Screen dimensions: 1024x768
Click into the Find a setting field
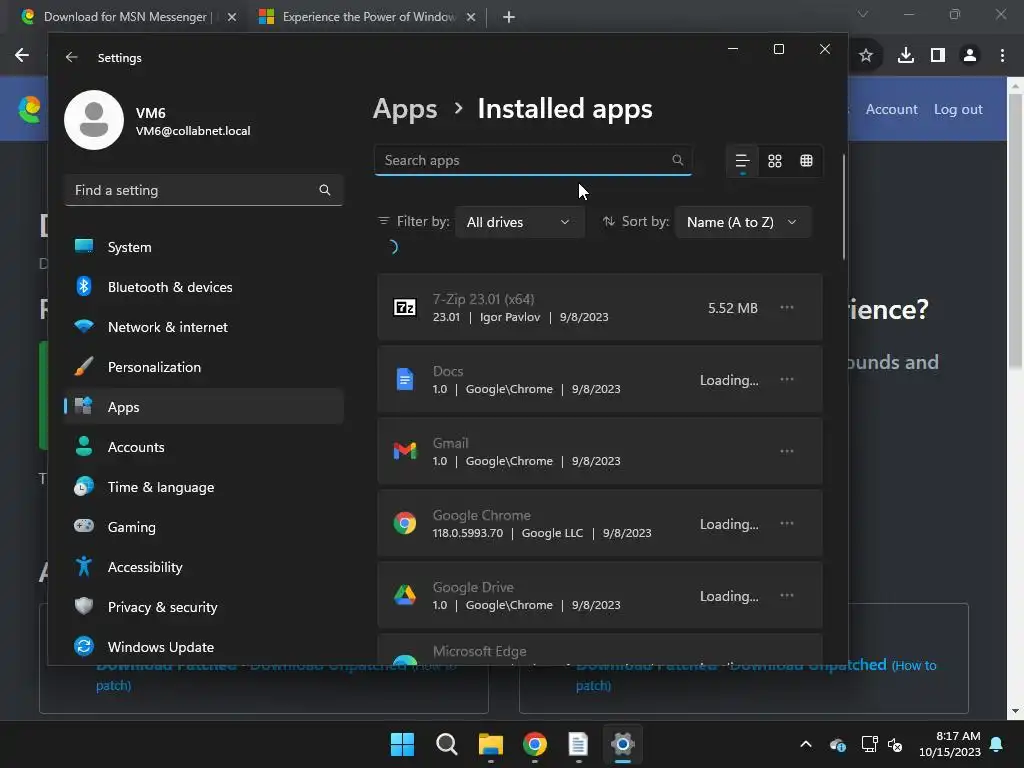[204, 190]
